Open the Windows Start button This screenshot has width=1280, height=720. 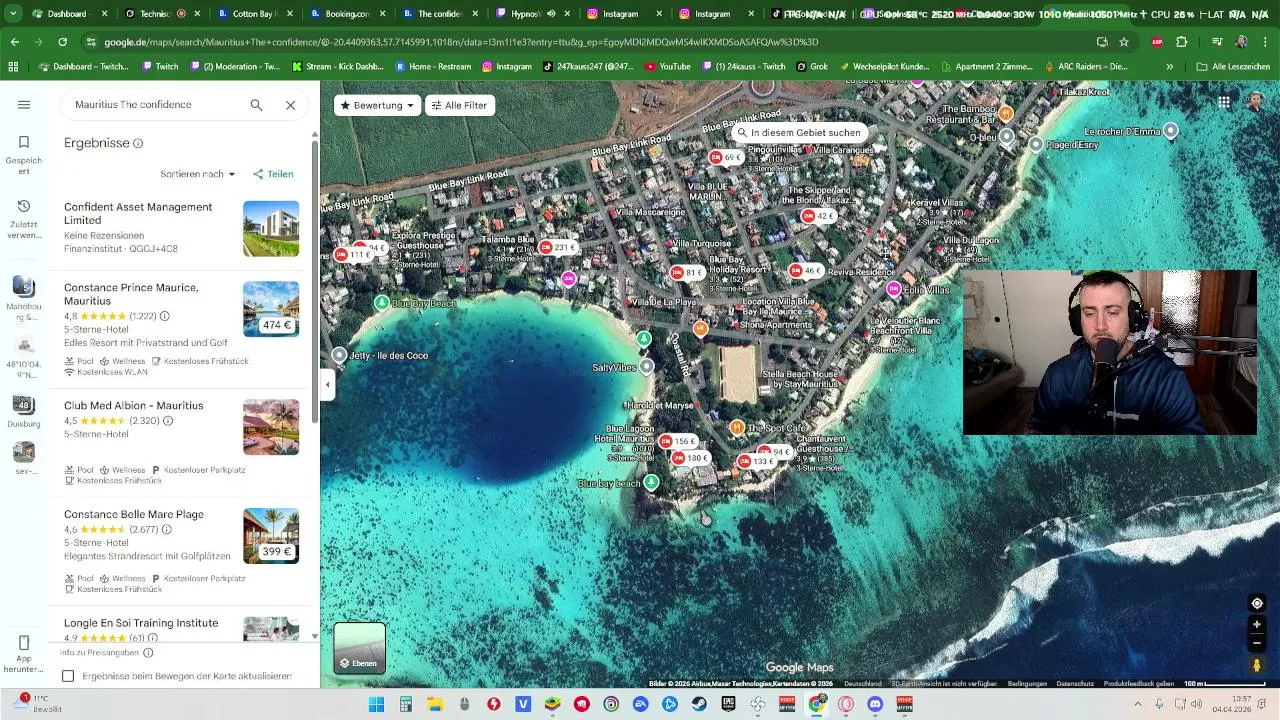(376, 704)
